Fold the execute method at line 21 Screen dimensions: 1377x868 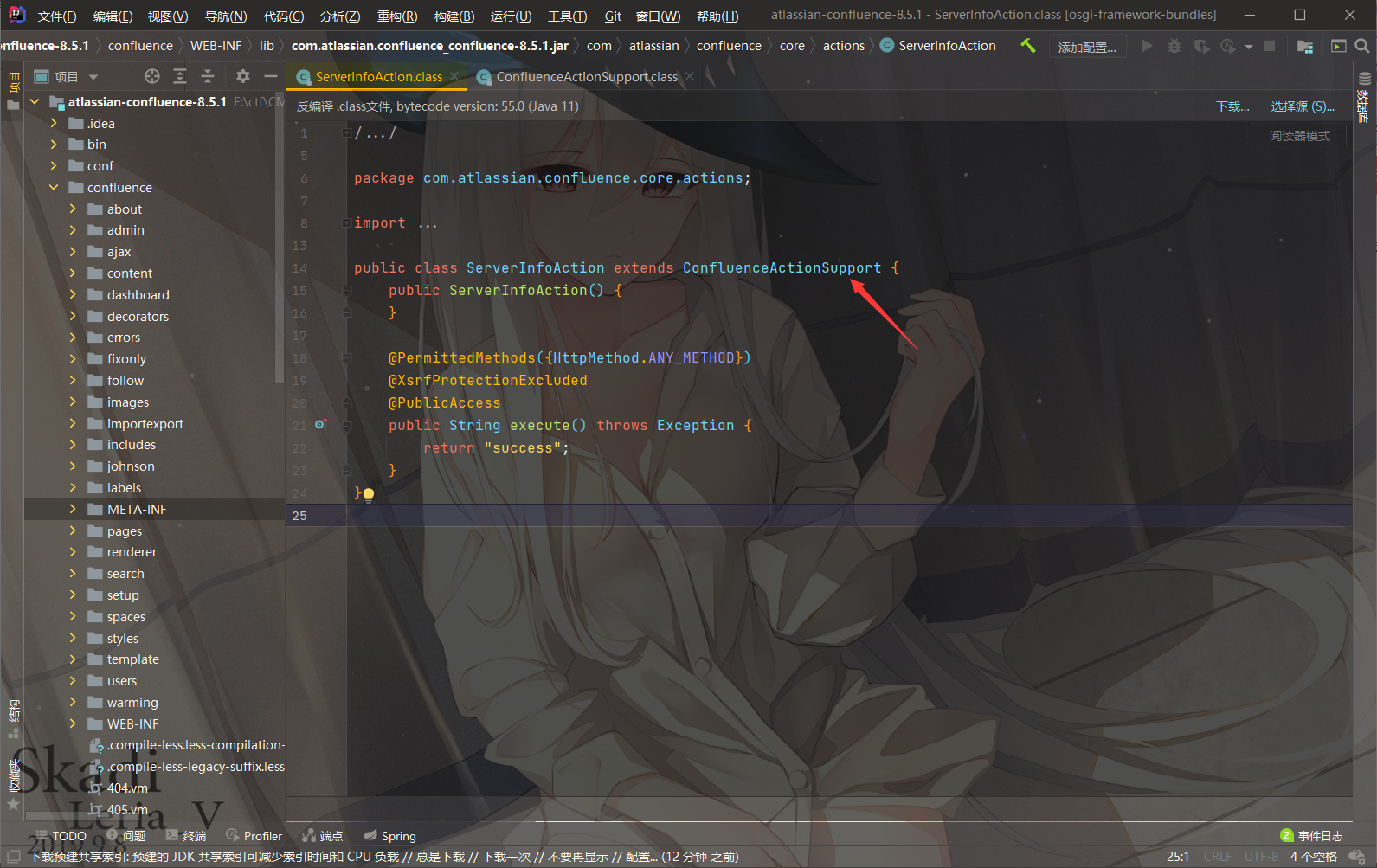346,425
